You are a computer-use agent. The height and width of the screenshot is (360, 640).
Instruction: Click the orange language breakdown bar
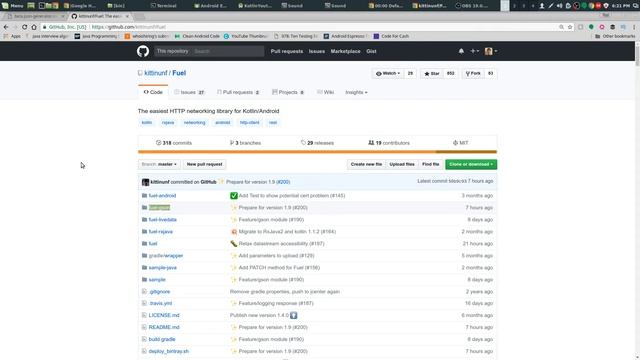[x=287, y=152]
